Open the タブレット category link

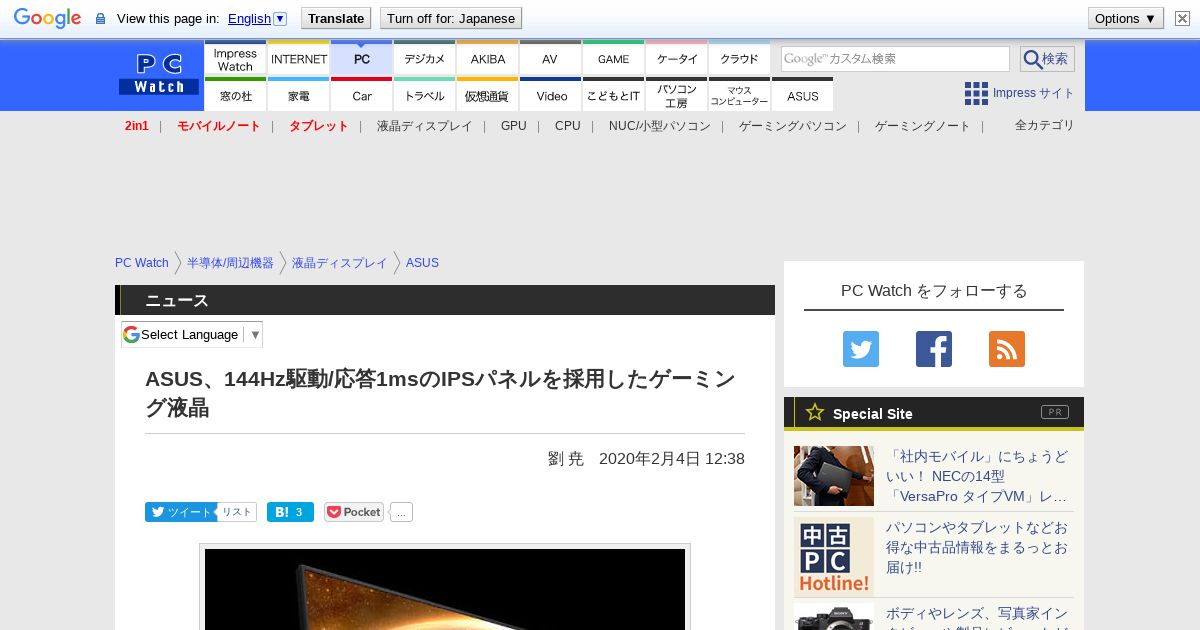click(x=319, y=126)
